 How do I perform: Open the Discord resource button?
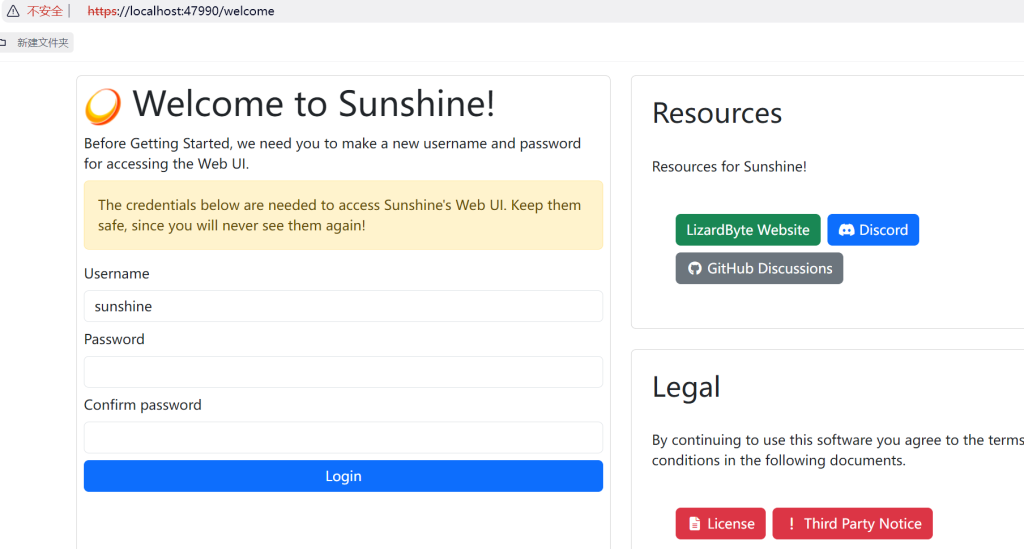[x=872, y=230]
